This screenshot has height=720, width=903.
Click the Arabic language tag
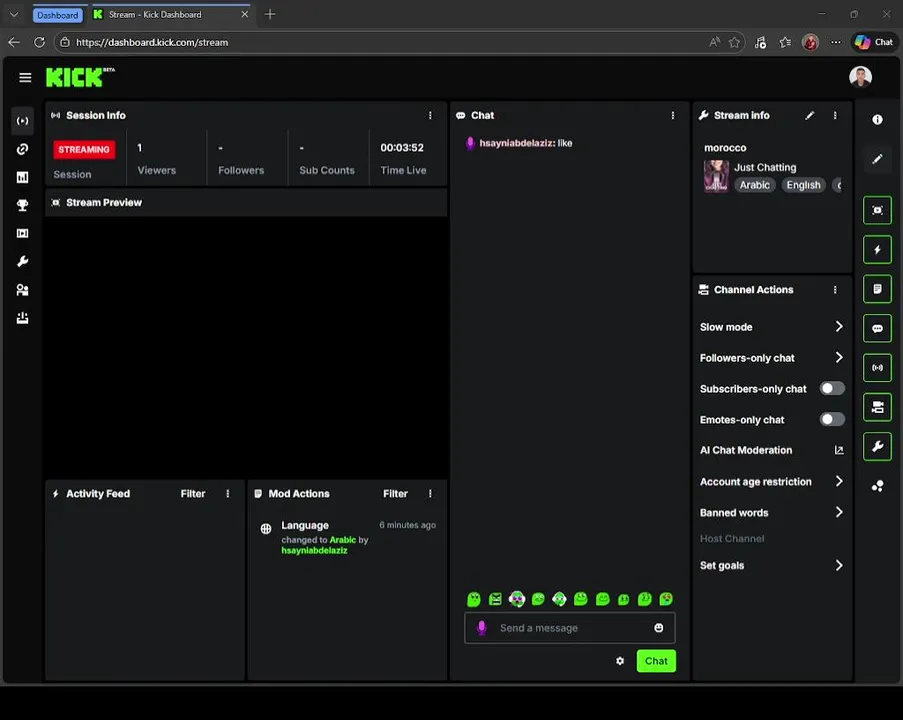tap(754, 185)
